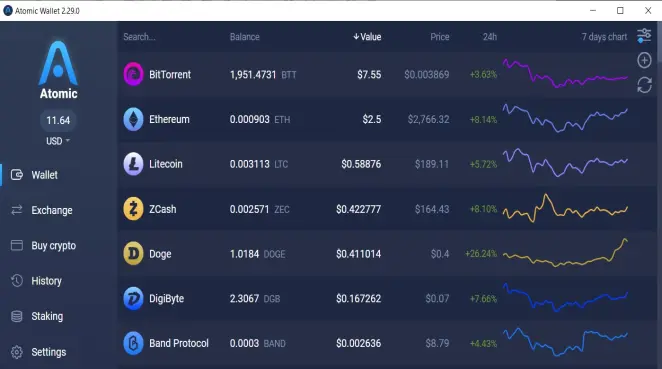The width and height of the screenshot is (662, 369).
Task: Open the ZCash 7 days chart
Action: [565, 208]
